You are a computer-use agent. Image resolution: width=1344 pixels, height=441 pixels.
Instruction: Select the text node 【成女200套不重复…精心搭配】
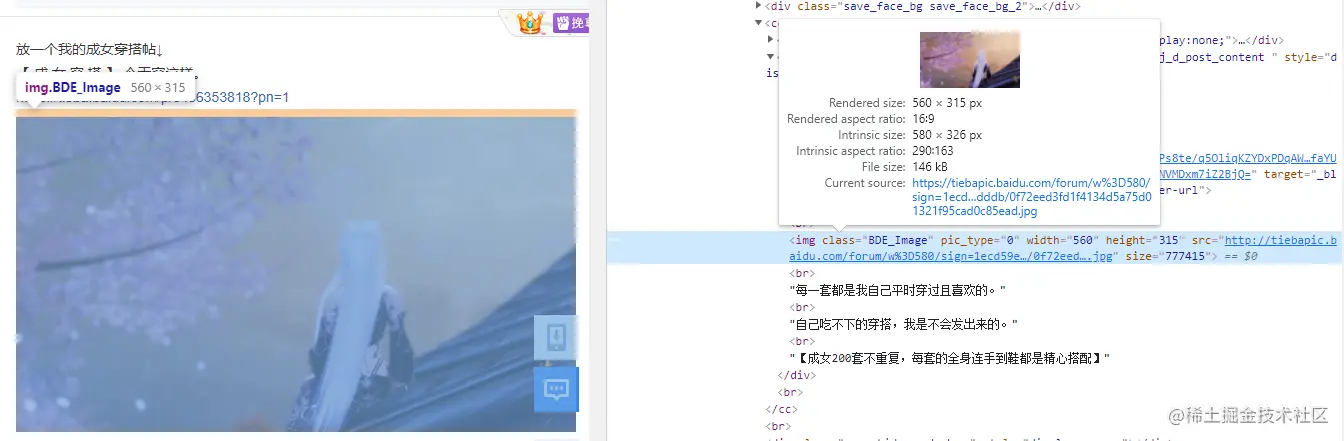(950, 358)
